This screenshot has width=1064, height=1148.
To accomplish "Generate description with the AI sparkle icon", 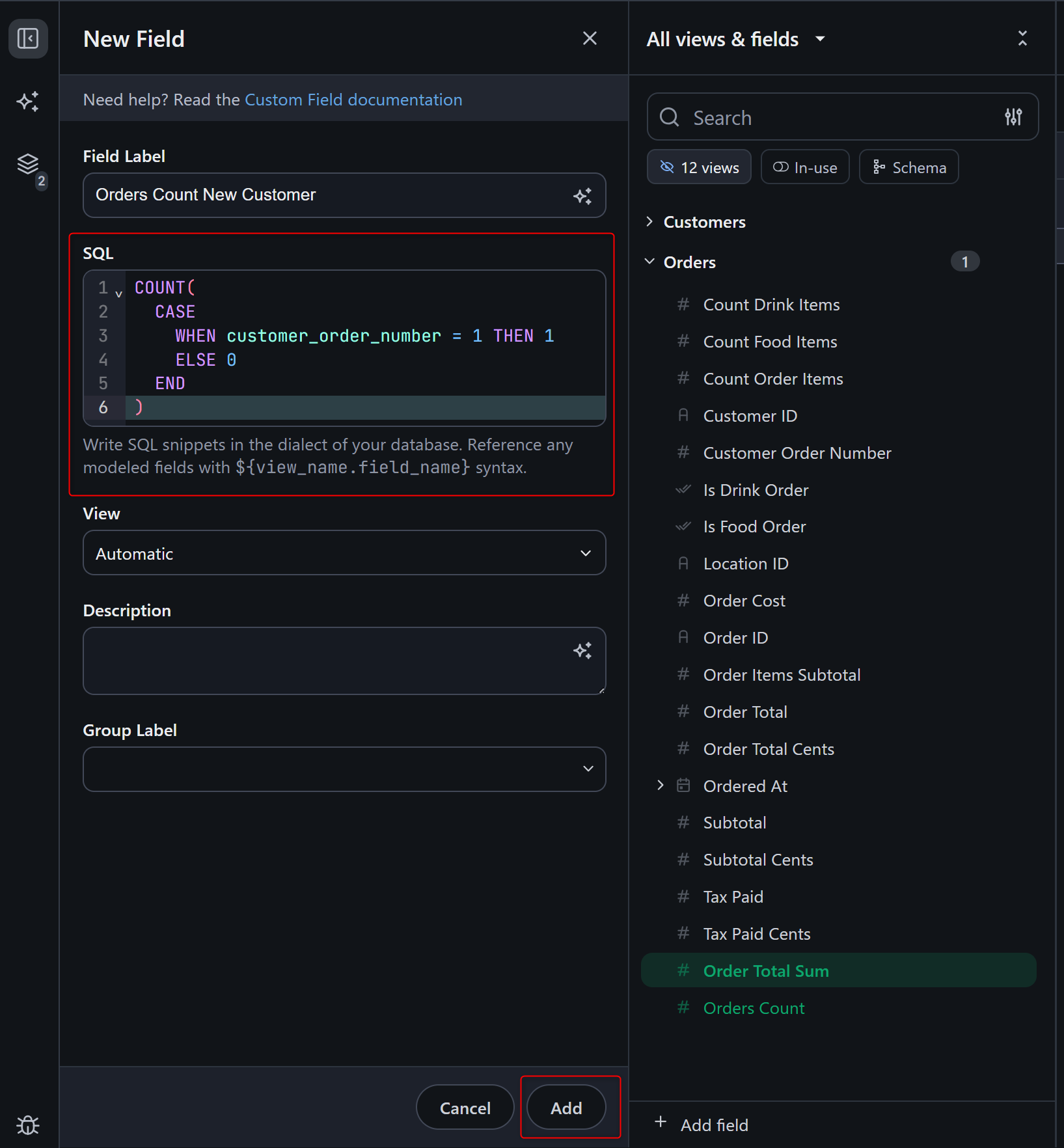I will pyautogui.click(x=582, y=651).
